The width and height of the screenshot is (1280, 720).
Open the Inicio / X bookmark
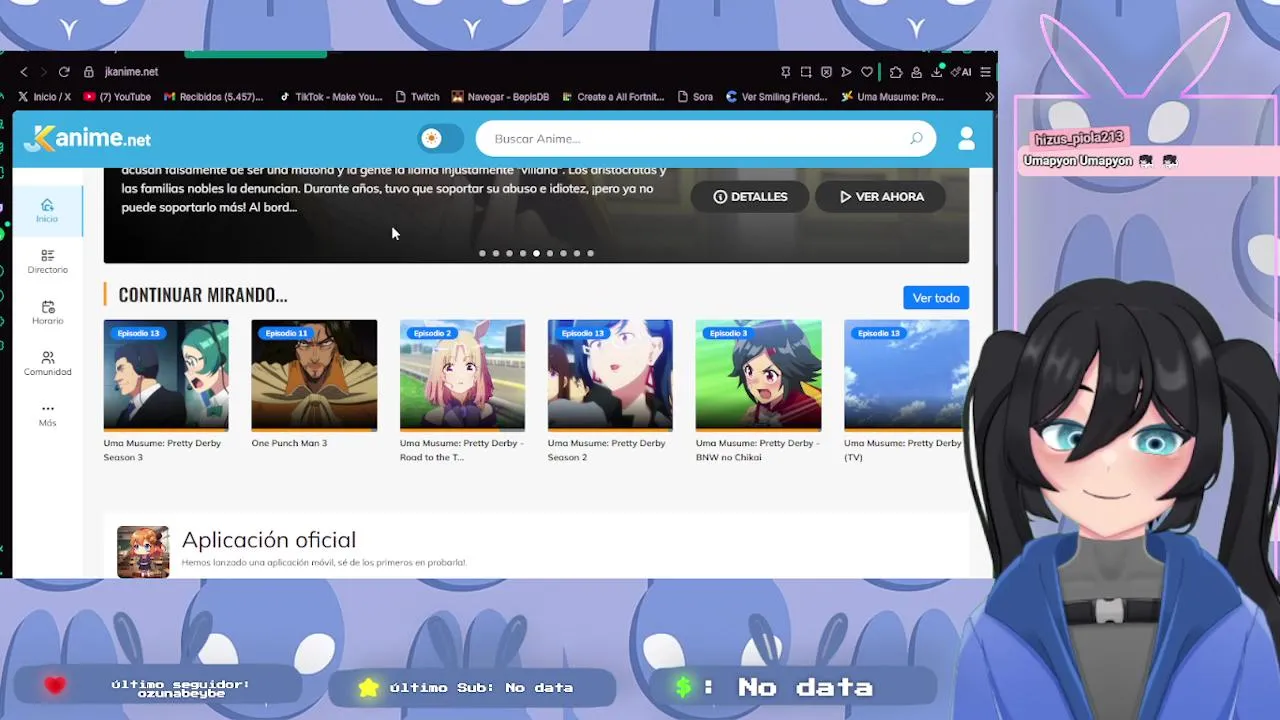pos(44,97)
